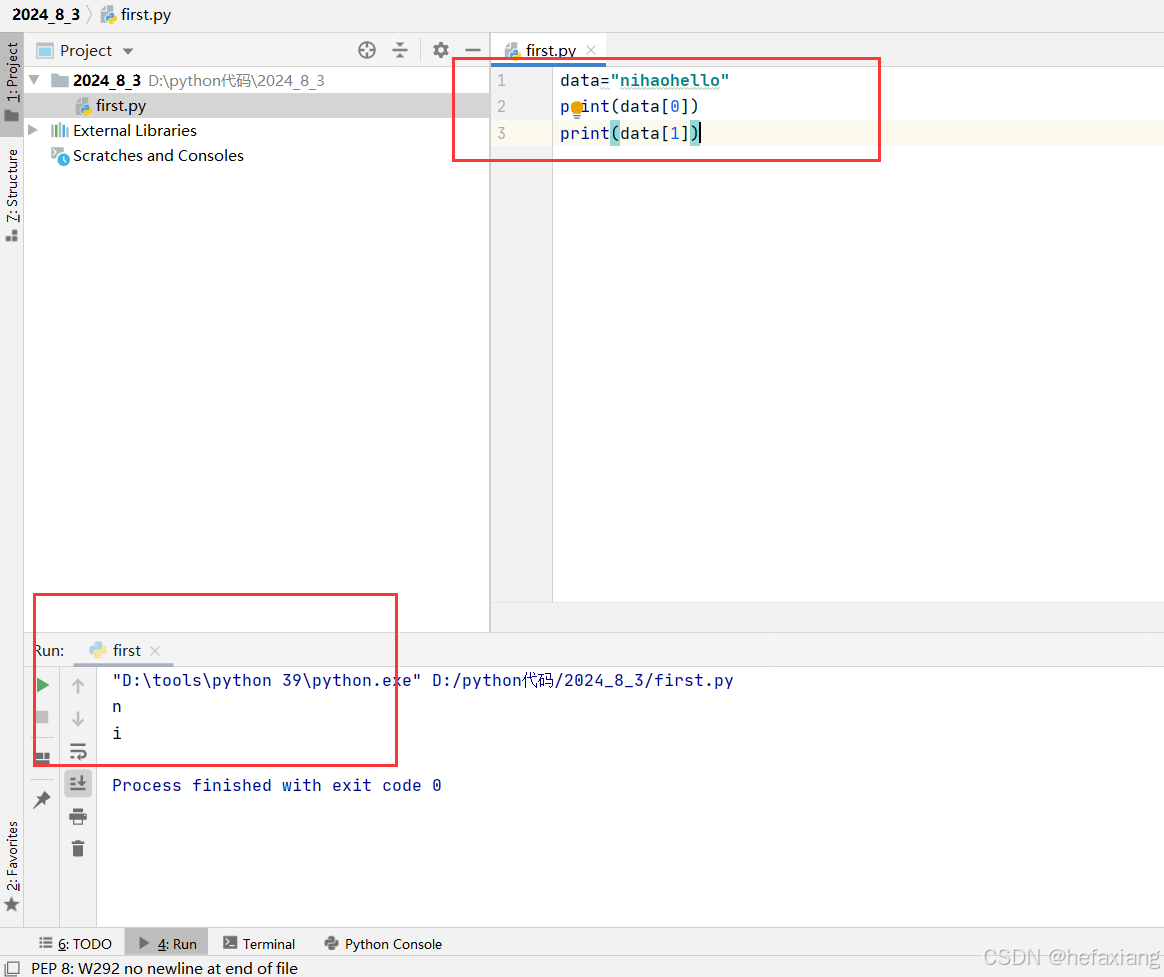The height and width of the screenshot is (977, 1164).
Task: Click the tool window quick-access icon in status bar
Action: tap(12, 968)
